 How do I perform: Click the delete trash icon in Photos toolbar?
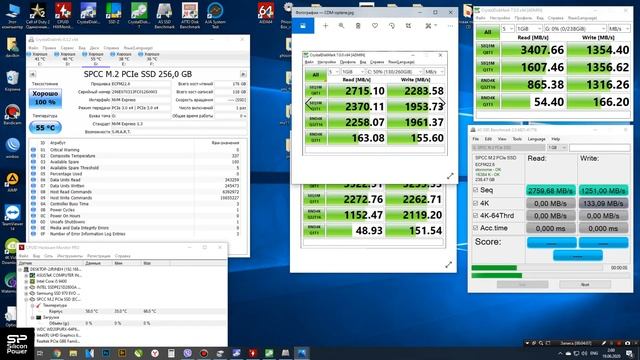(358, 26)
